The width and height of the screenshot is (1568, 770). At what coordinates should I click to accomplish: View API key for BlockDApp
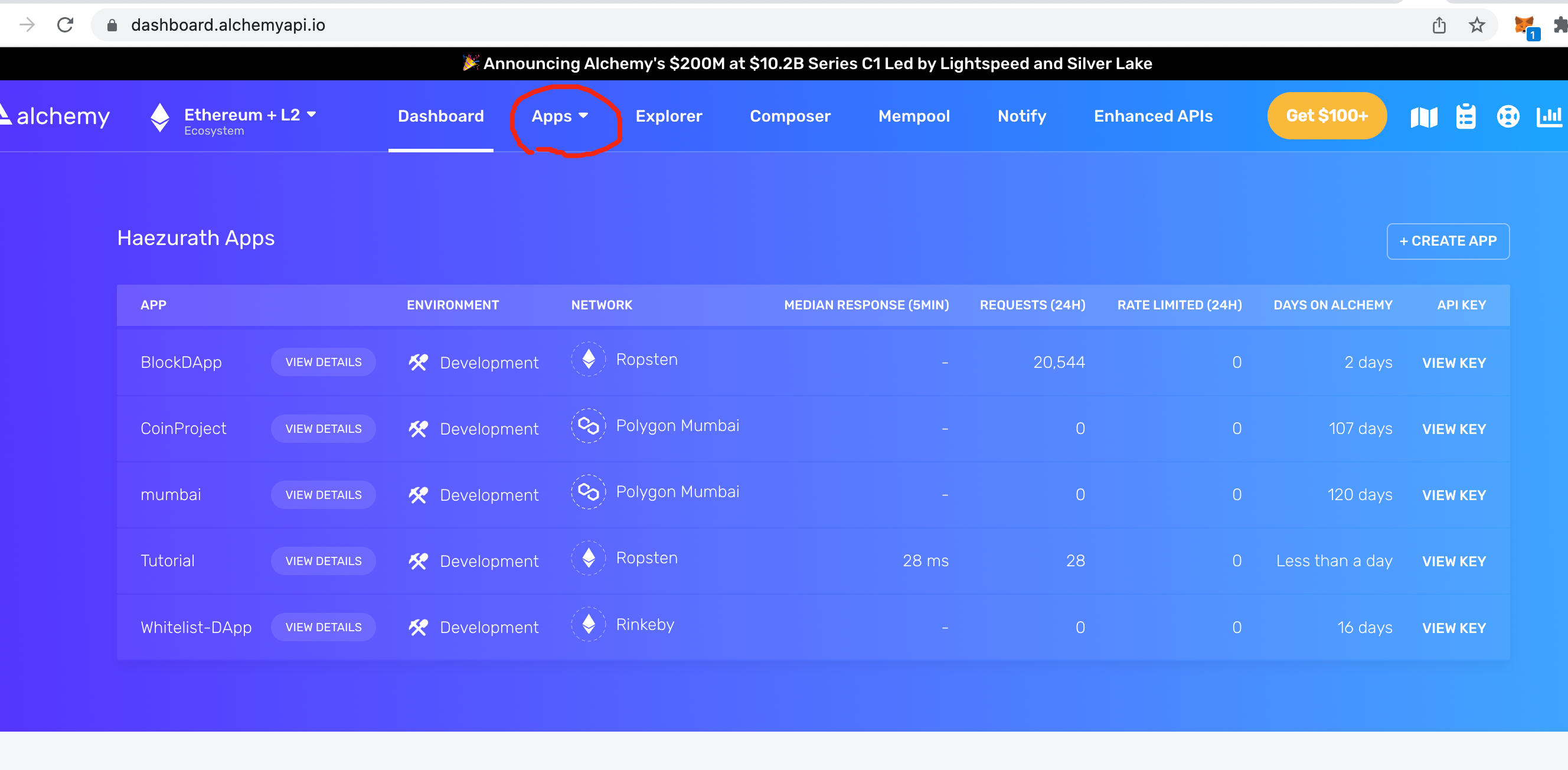tap(1453, 363)
